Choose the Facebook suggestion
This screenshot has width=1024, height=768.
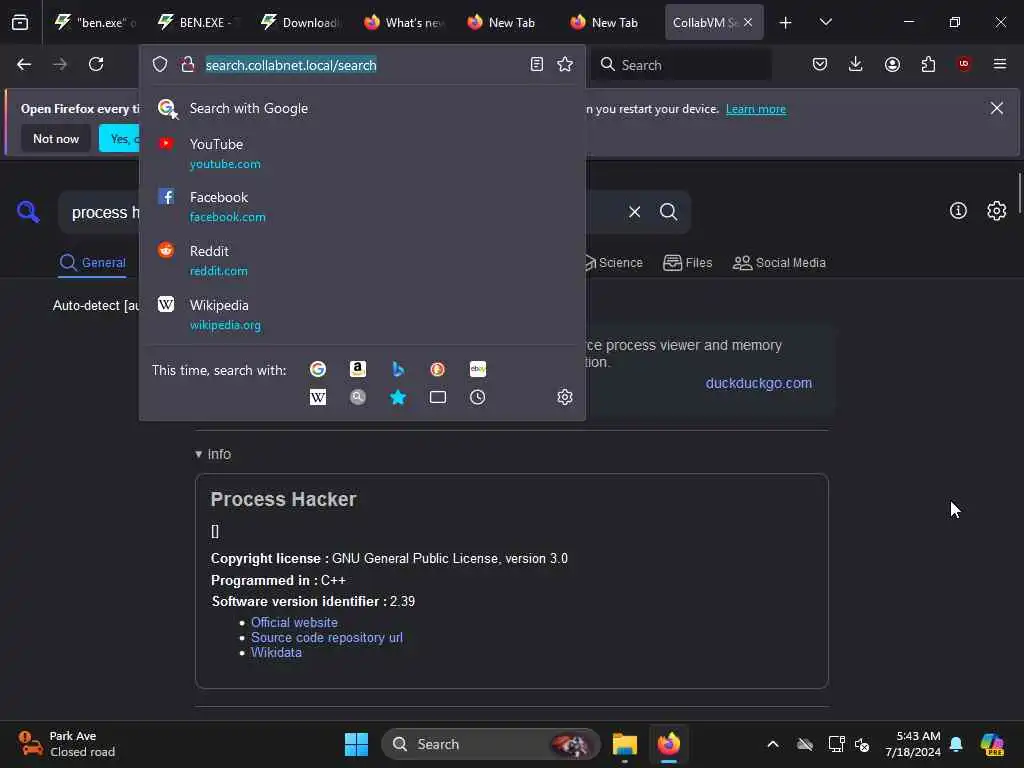pyautogui.click(x=362, y=206)
